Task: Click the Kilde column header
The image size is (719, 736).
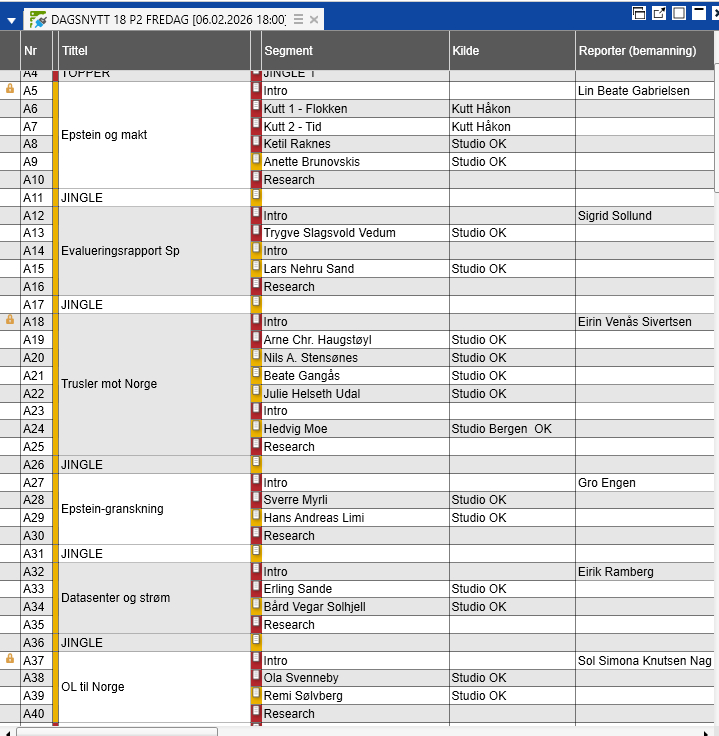Action: (x=510, y=50)
